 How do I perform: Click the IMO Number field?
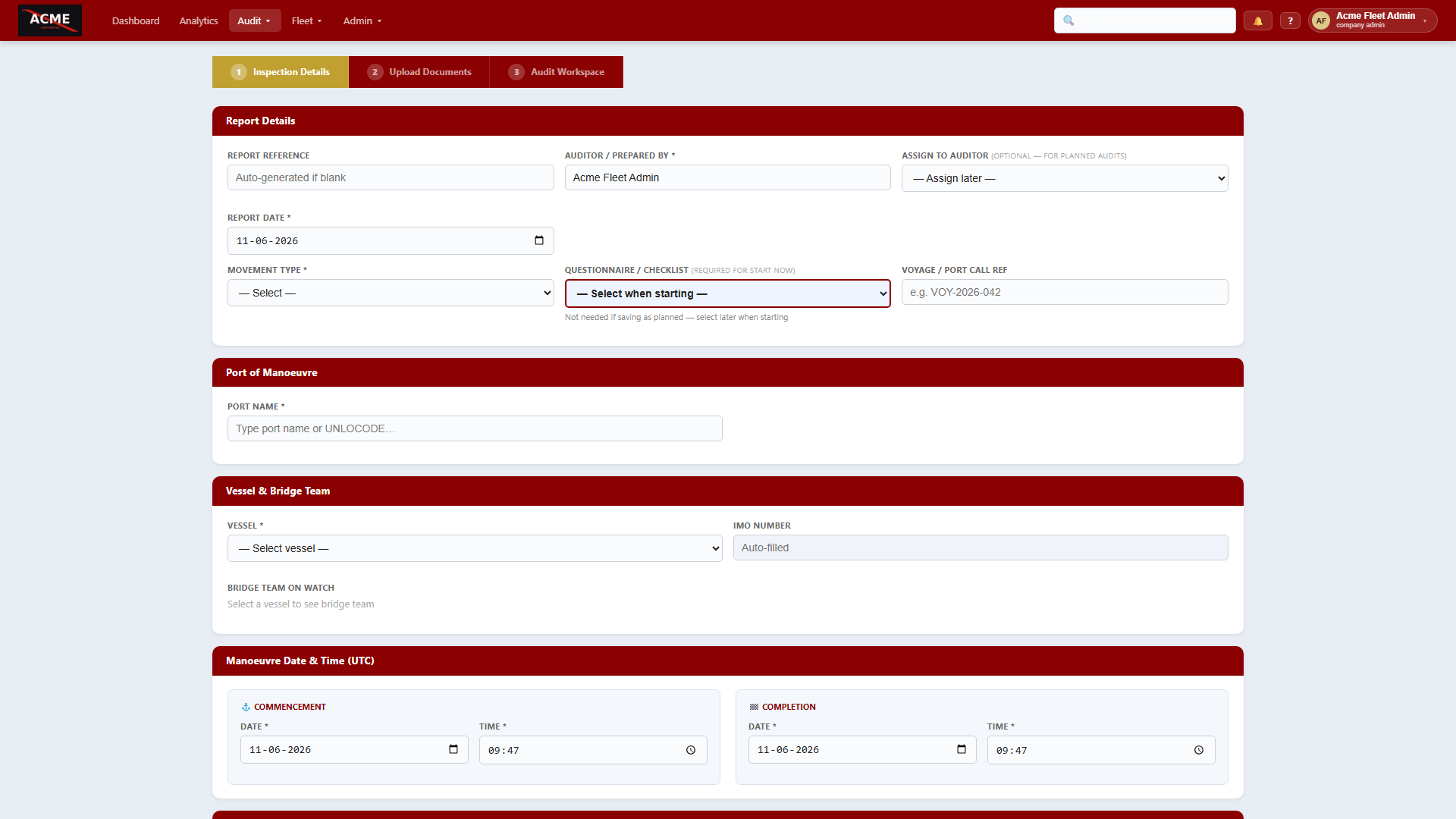pos(981,548)
